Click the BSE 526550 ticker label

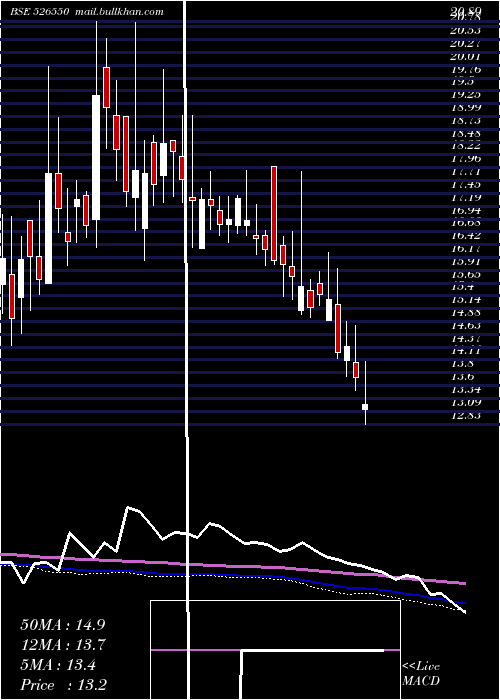coord(40,12)
